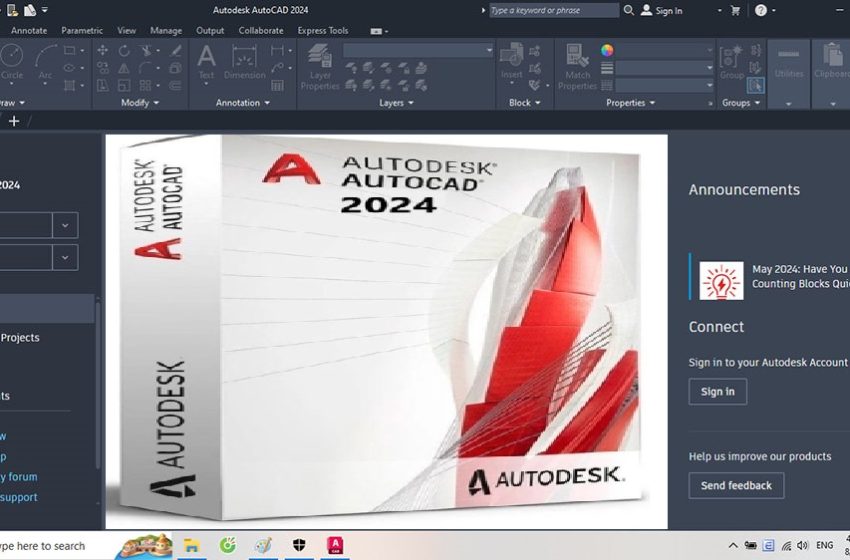
Task: Select the Scale tool in Modify panel
Action: click(124, 86)
